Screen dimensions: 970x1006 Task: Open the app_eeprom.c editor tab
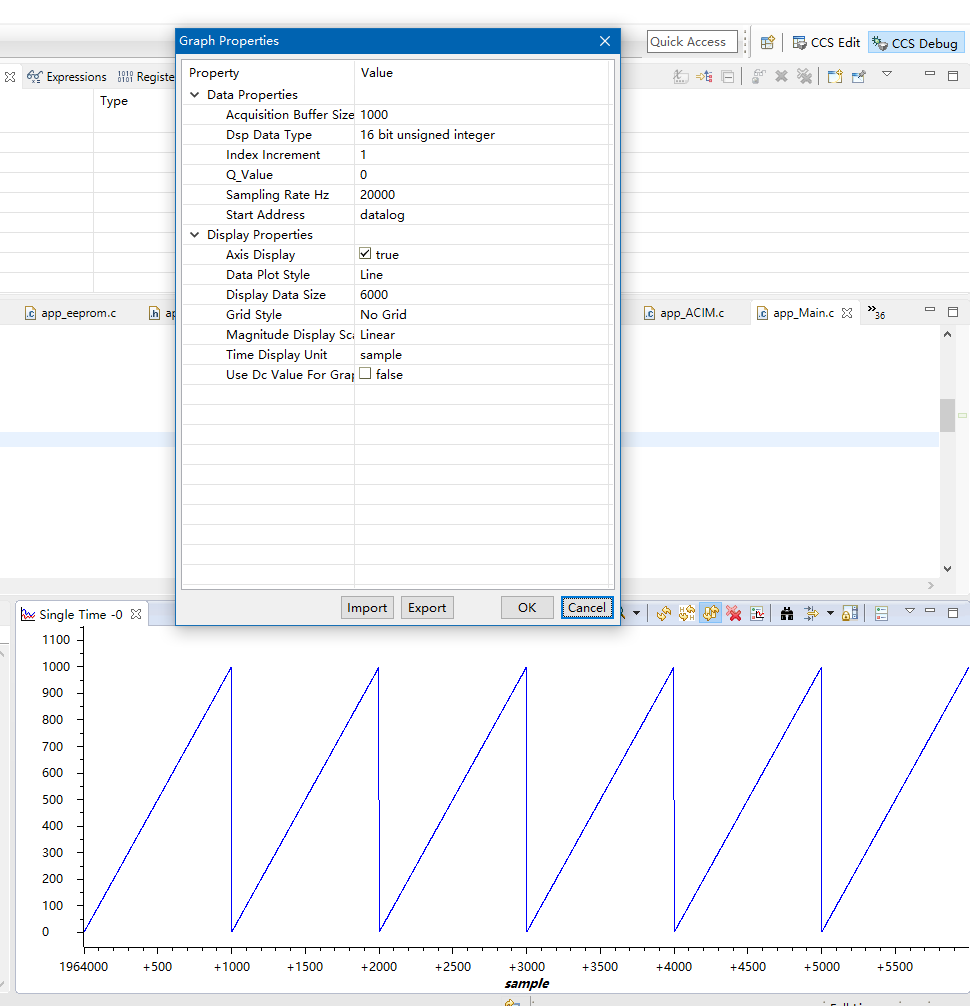click(x=71, y=313)
